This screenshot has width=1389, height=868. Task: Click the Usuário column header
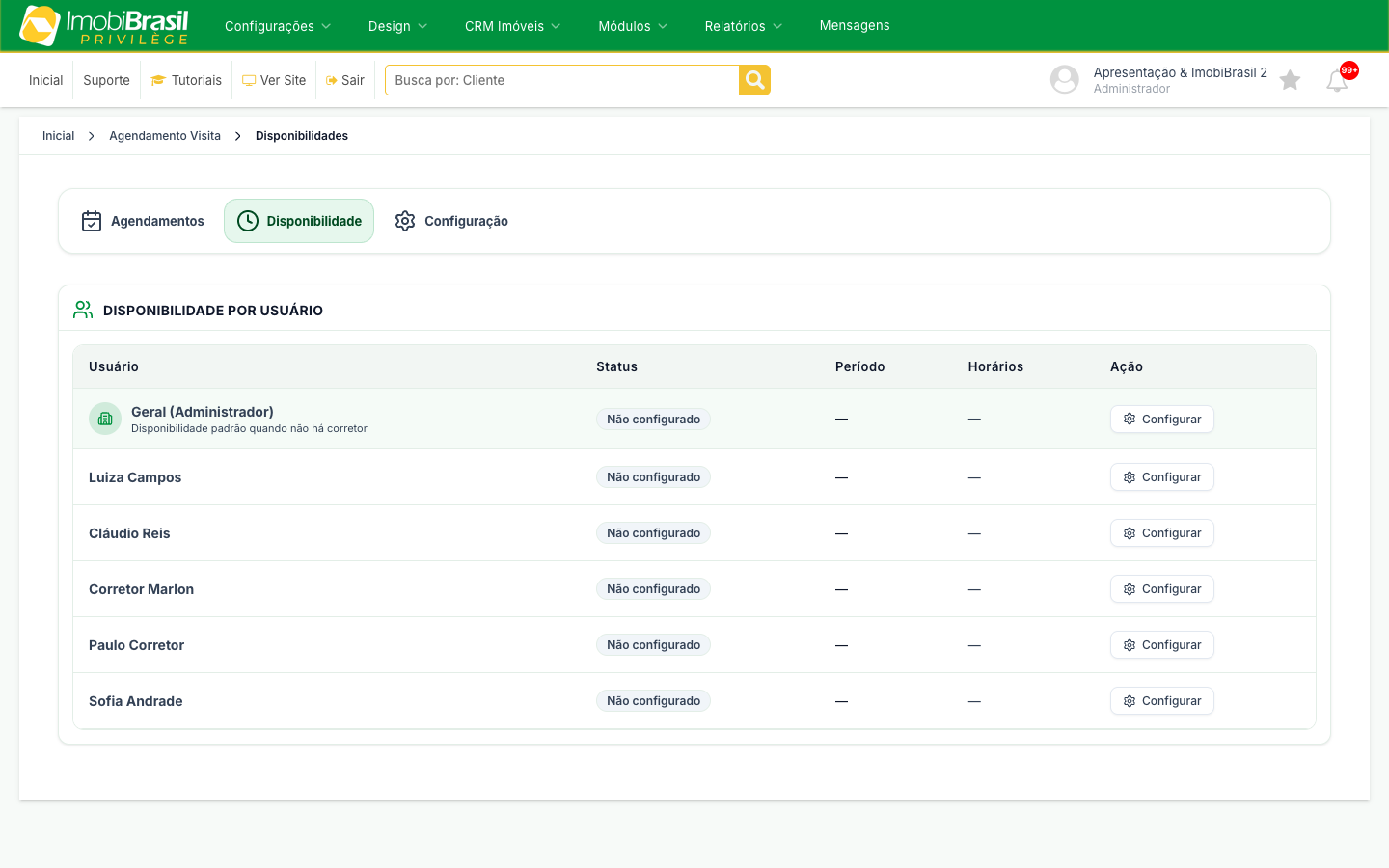pos(114,366)
